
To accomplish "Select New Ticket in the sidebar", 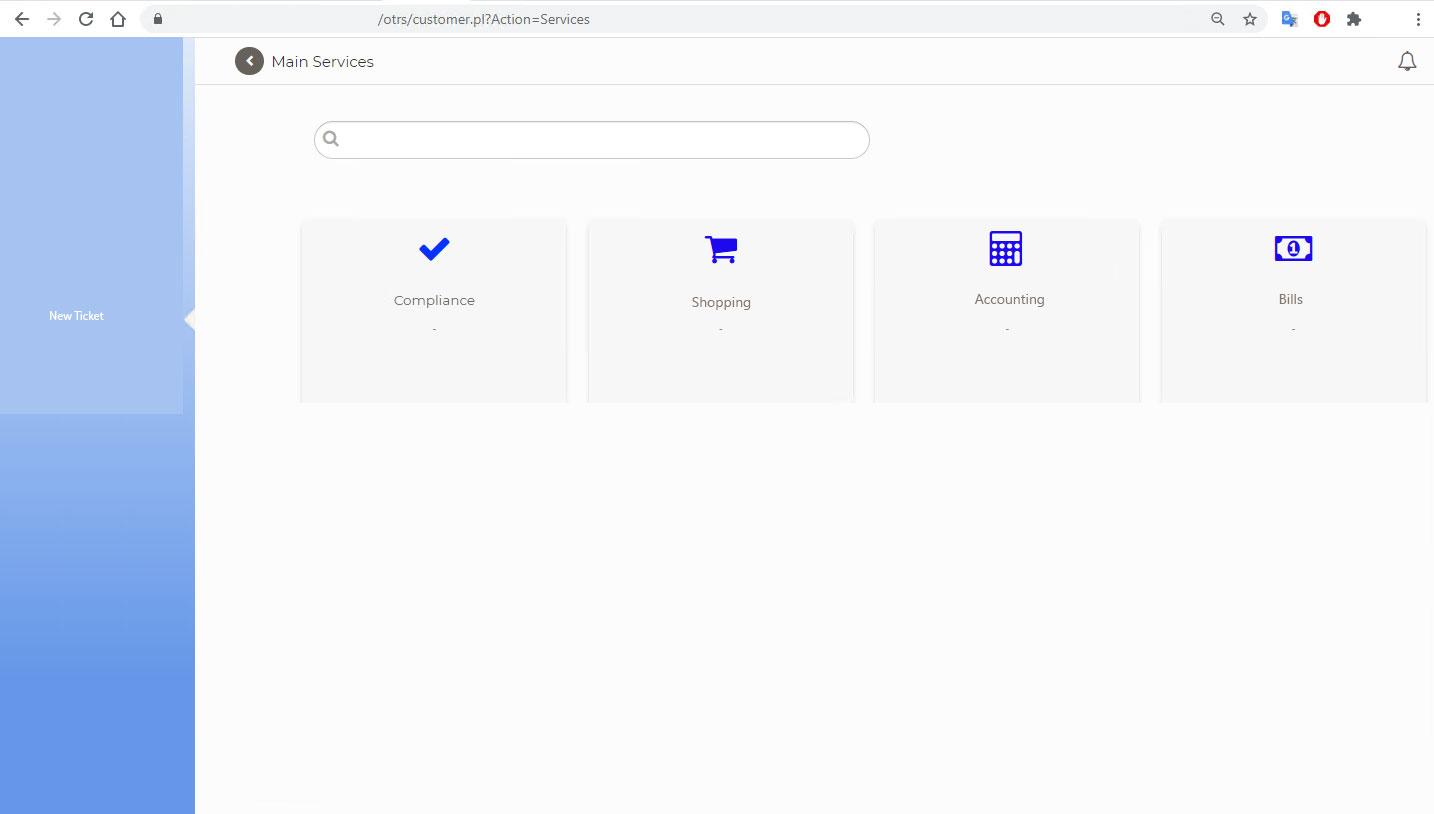I will (77, 316).
